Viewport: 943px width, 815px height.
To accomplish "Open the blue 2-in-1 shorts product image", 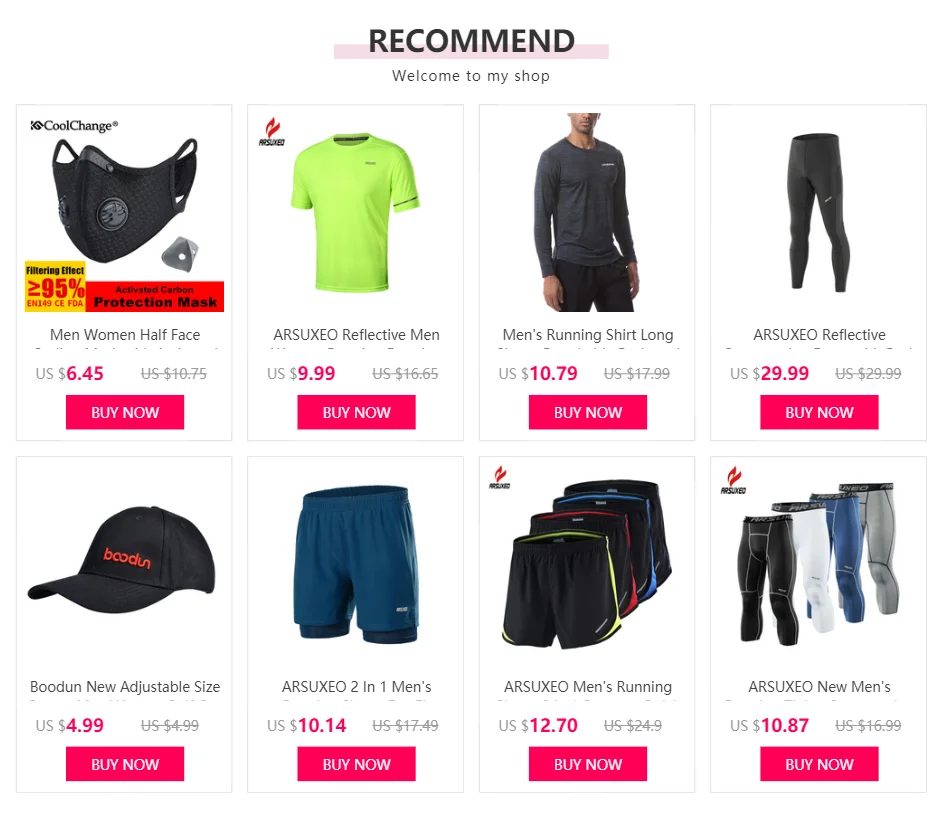I will point(355,564).
